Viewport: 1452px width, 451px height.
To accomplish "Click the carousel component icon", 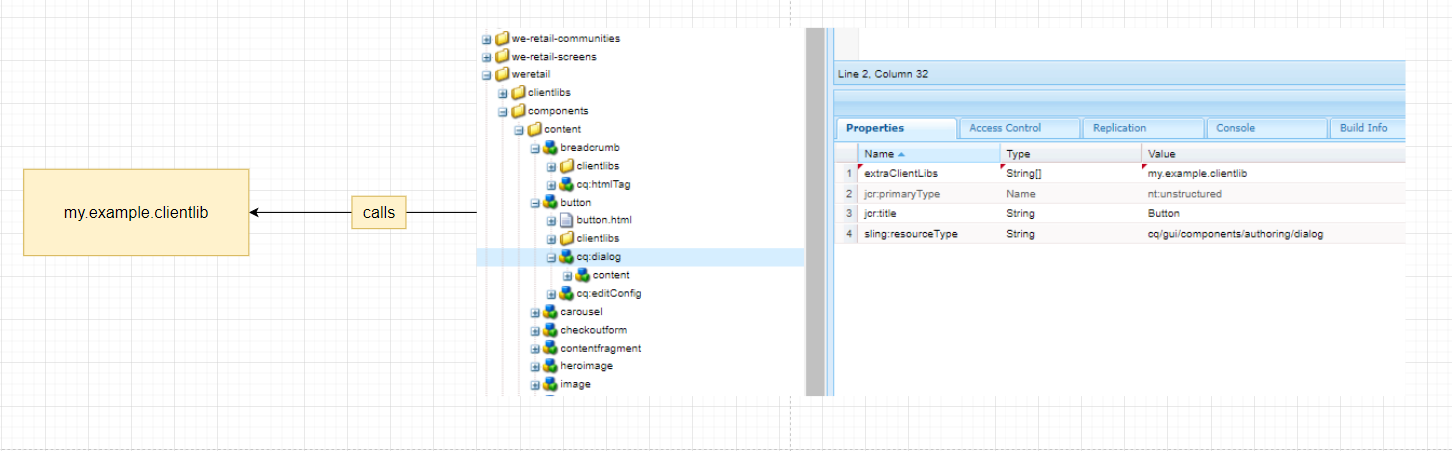I will [x=550, y=312].
